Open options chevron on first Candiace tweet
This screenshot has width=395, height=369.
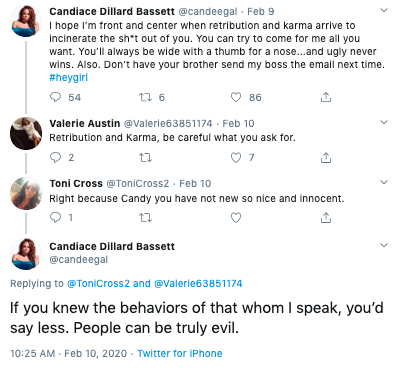click(x=384, y=10)
